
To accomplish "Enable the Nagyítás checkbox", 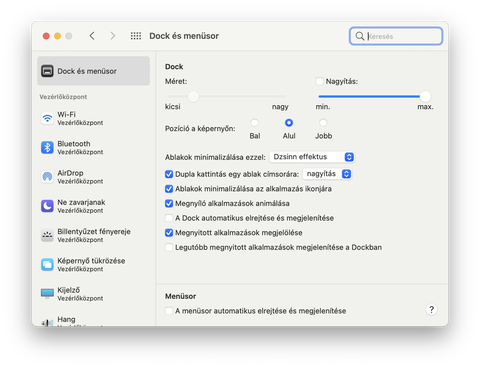I will click(x=319, y=81).
